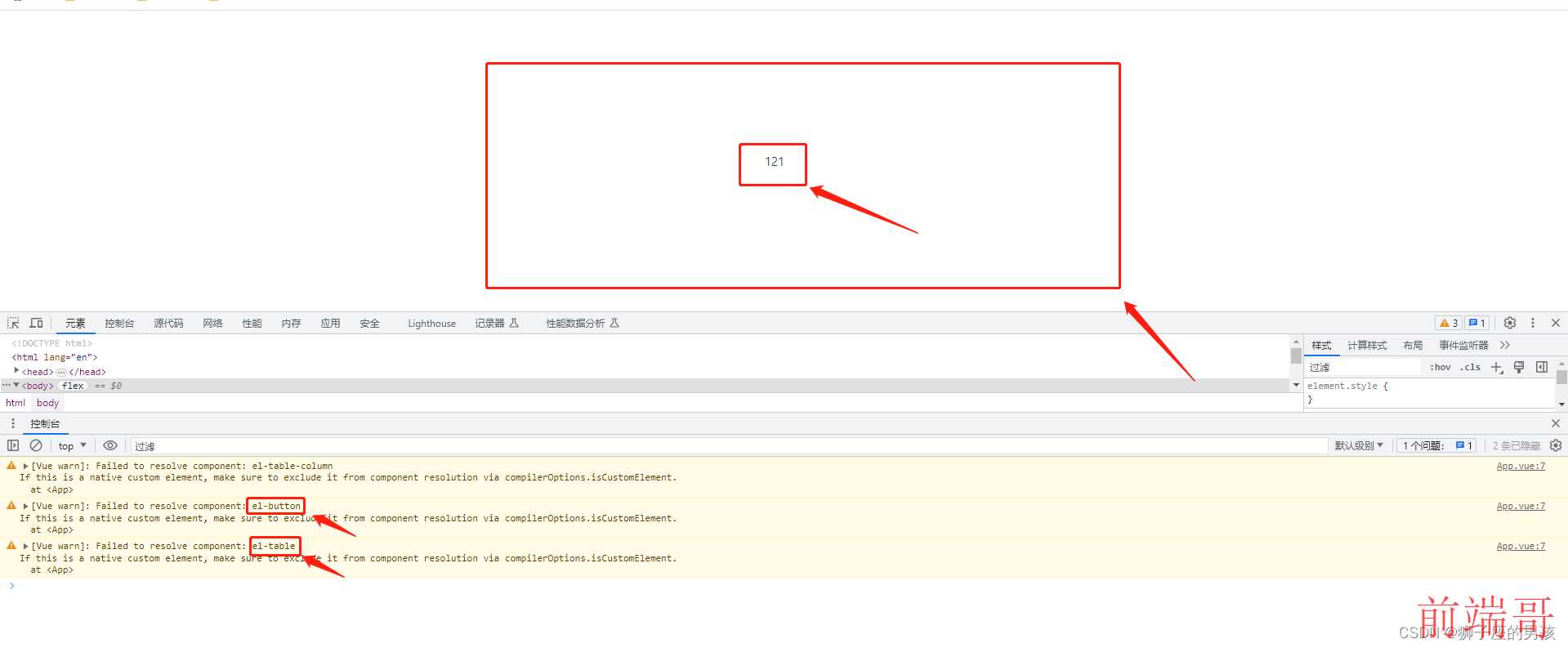Collapse the <body> element node
Viewport: 1568px width, 648px height.
[x=16, y=385]
